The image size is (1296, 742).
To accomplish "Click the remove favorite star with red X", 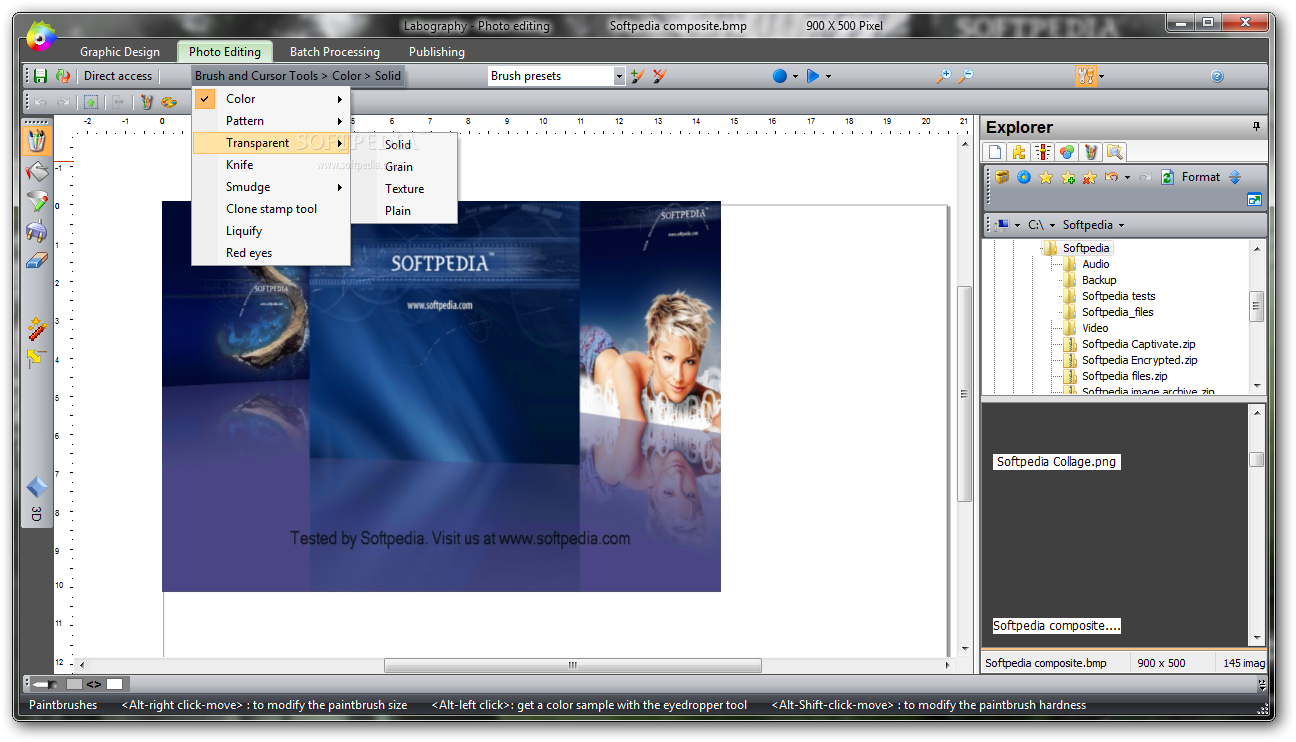I will click(1090, 177).
